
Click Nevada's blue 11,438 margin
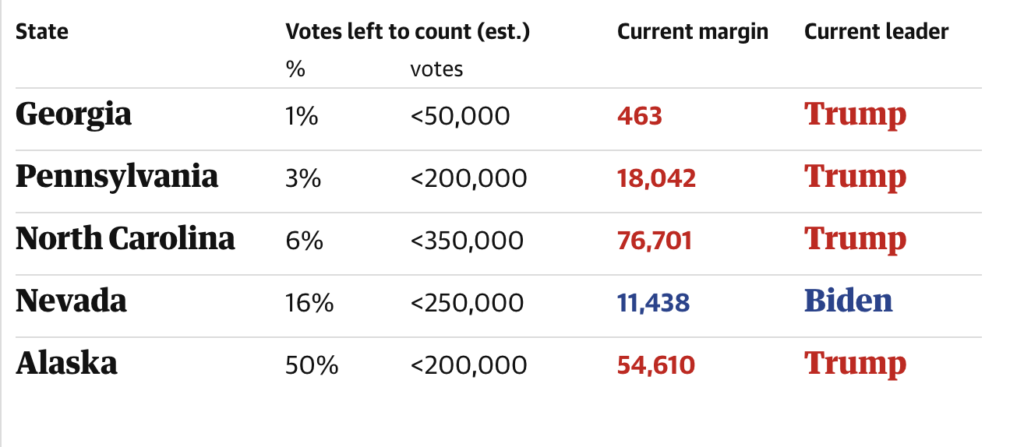655,302
